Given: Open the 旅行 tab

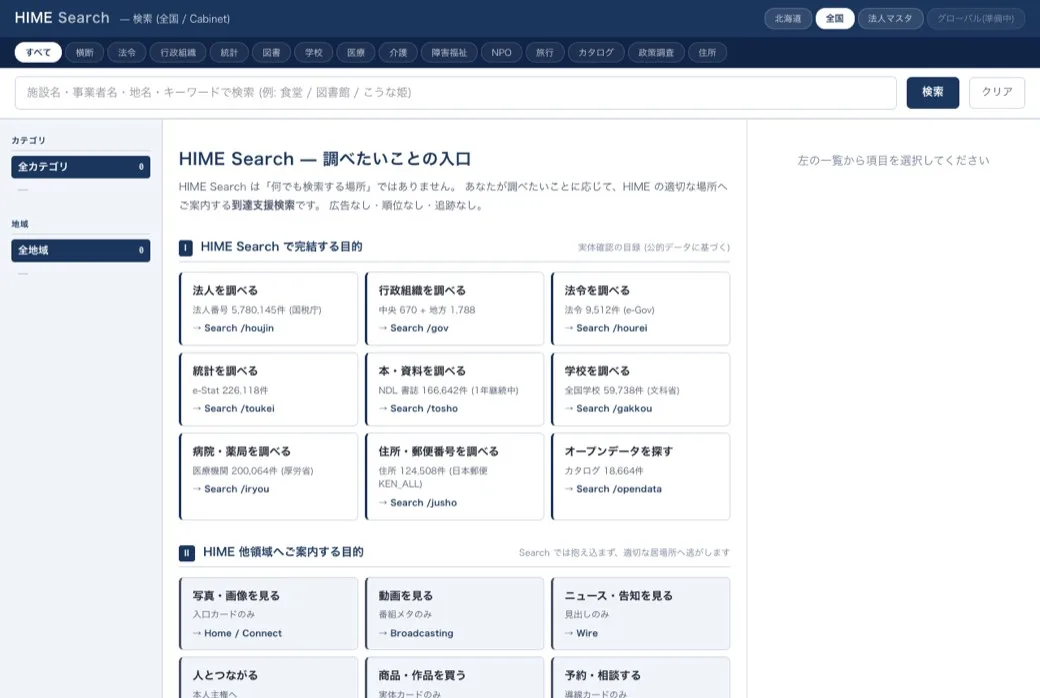Looking at the screenshot, I should (545, 52).
